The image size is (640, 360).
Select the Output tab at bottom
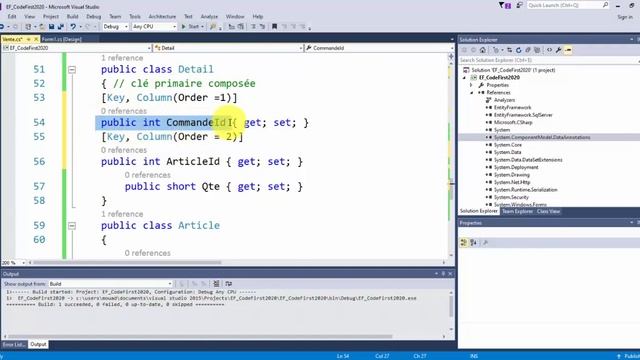point(38,344)
